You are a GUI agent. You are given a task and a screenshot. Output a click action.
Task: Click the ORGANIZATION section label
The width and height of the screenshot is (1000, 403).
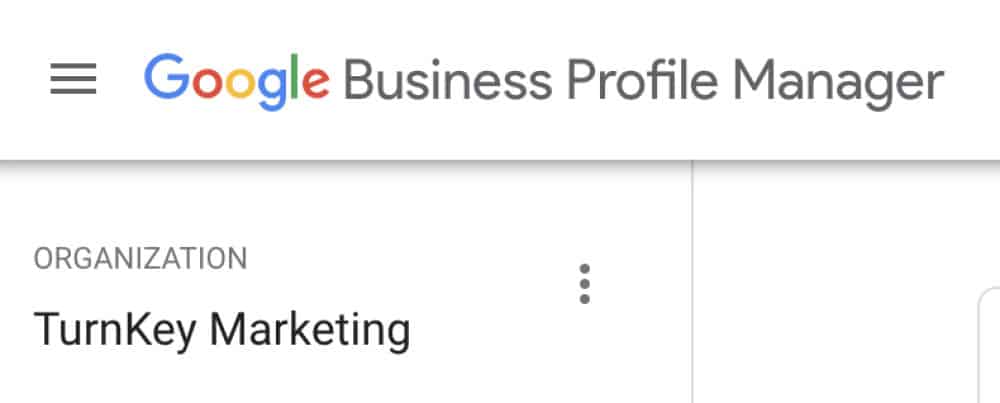pos(140,259)
